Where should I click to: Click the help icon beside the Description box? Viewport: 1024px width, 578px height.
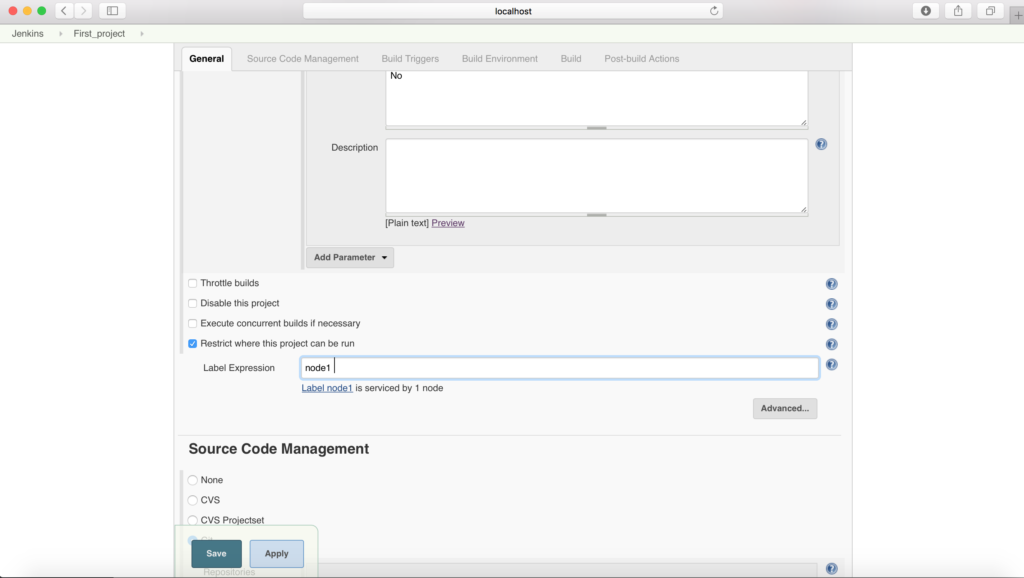pos(821,144)
